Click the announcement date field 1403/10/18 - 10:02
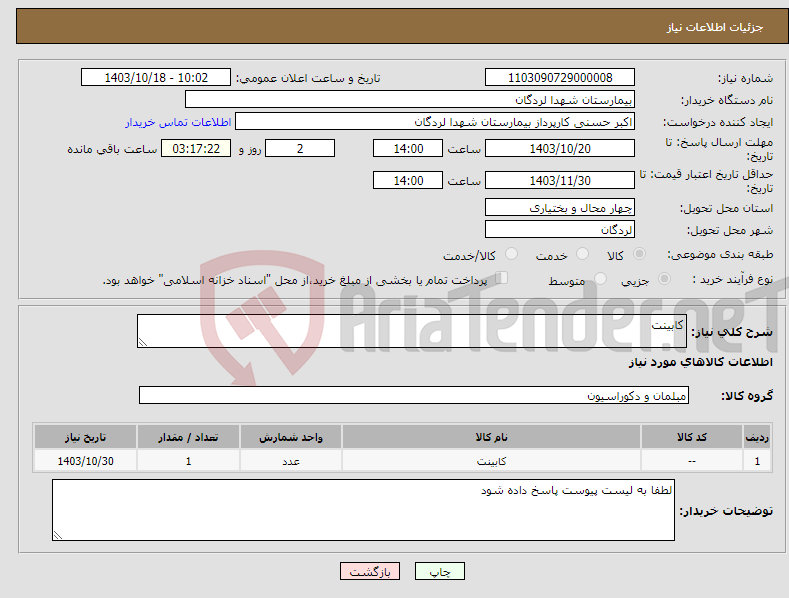The height and width of the screenshot is (598, 789). [x=156, y=78]
